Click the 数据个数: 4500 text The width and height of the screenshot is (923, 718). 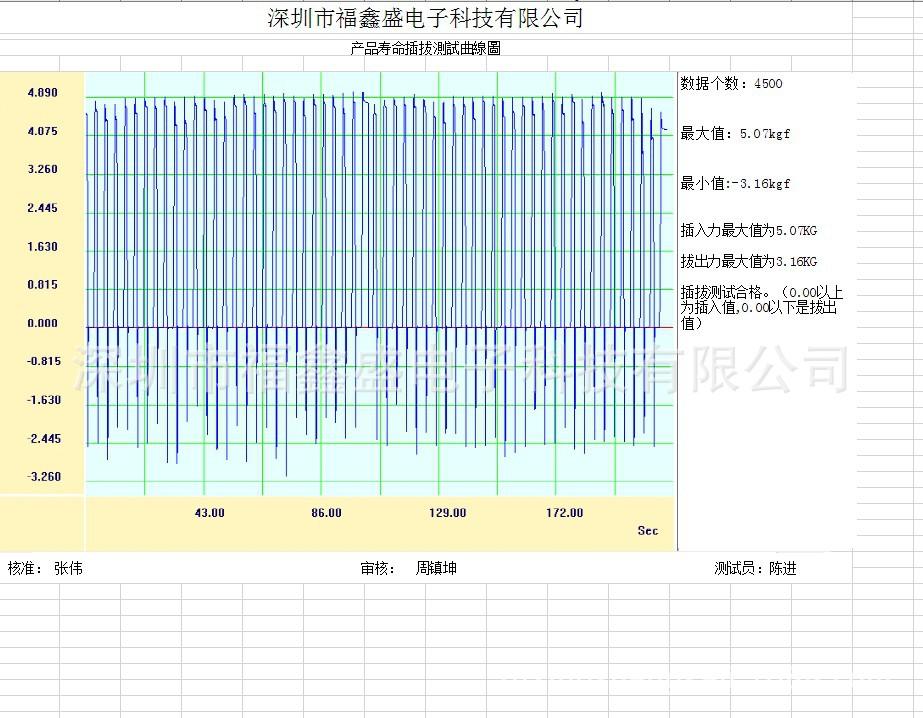(x=731, y=84)
